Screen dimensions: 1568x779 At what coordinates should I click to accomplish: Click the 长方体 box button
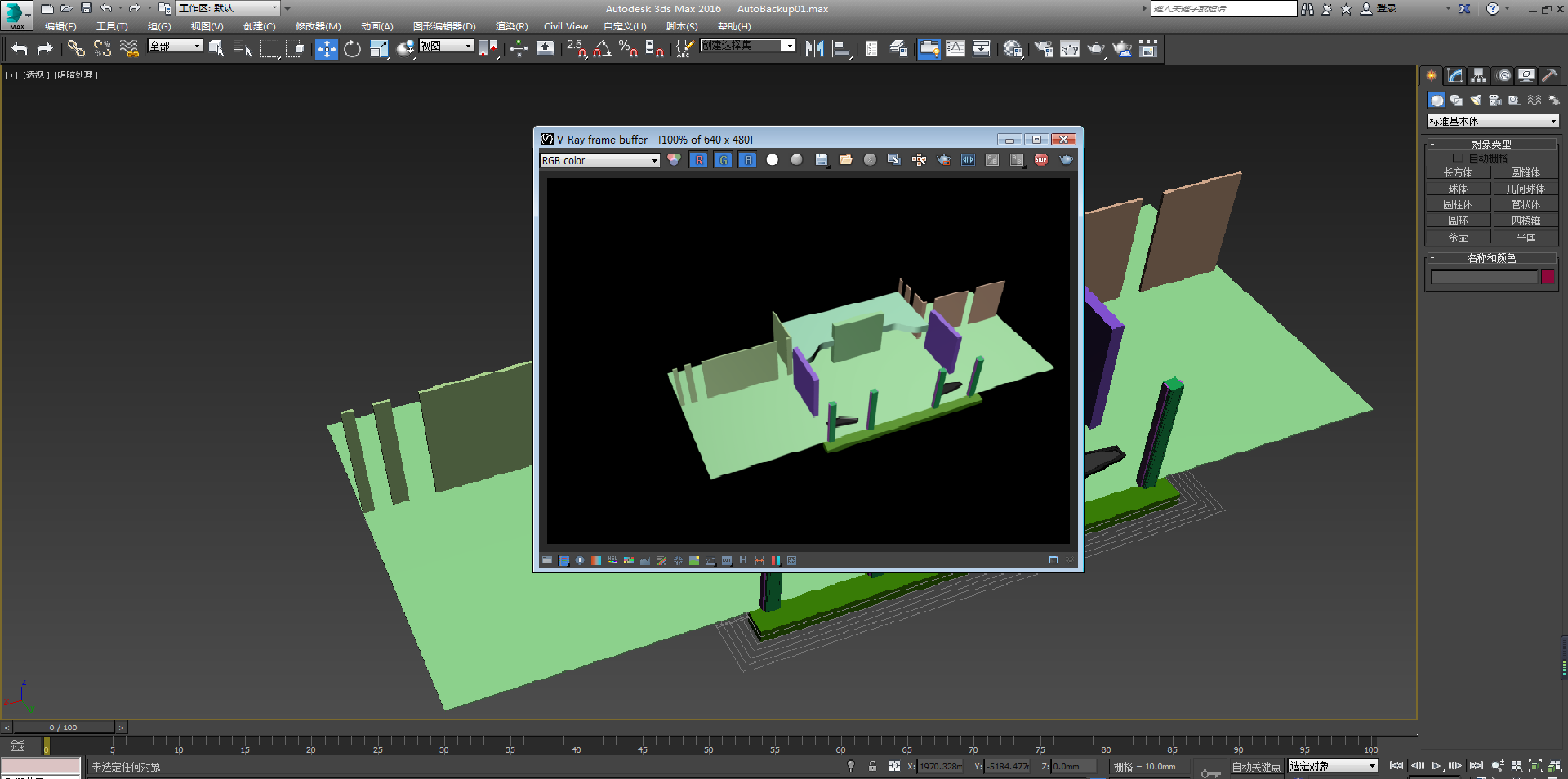pos(1458,172)
